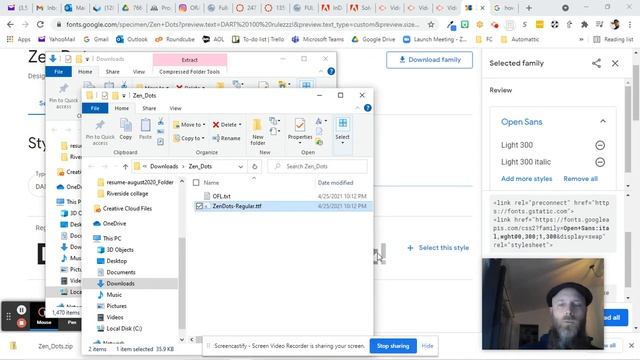Click the share icon in Selected family panel

pyautogui.click(x=596, y=63)
